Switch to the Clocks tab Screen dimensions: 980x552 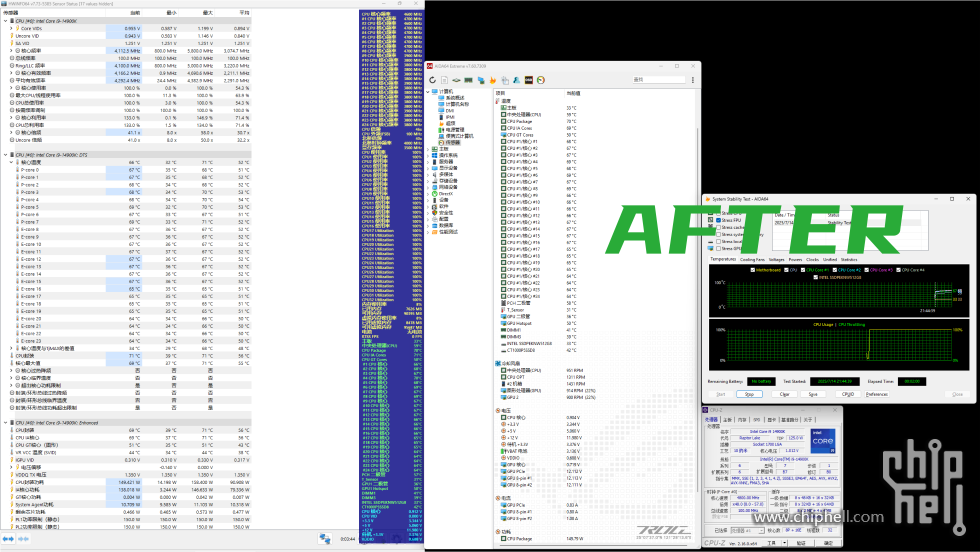click(812, 259)
